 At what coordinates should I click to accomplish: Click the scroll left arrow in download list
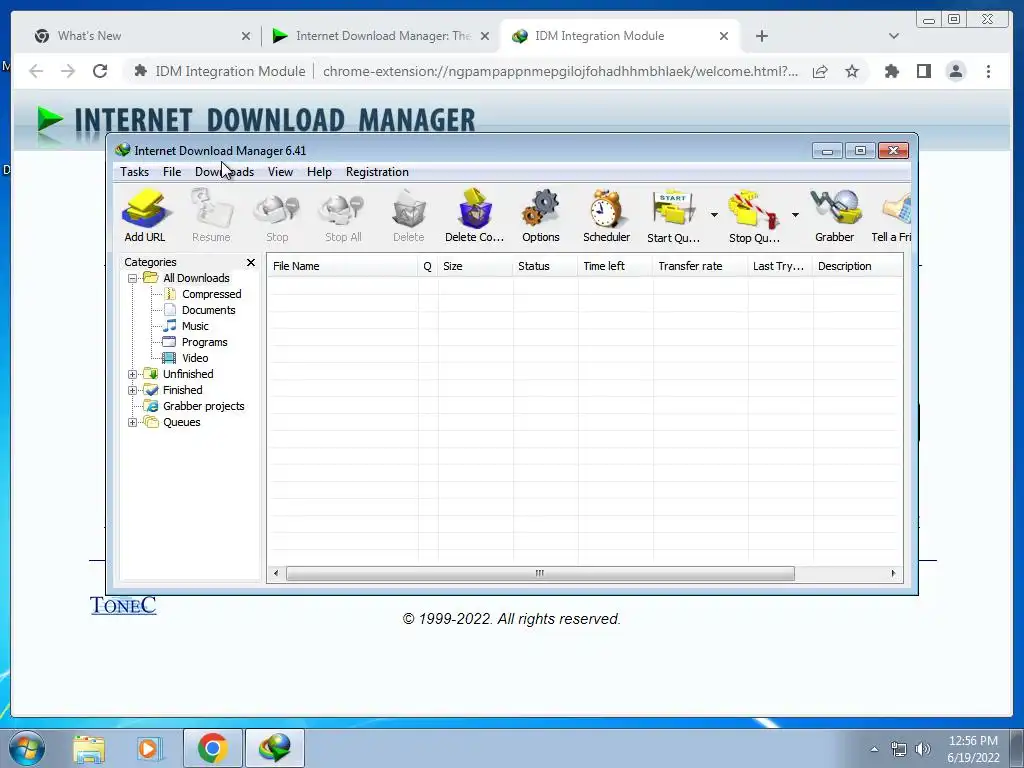(x=276, y=573)
